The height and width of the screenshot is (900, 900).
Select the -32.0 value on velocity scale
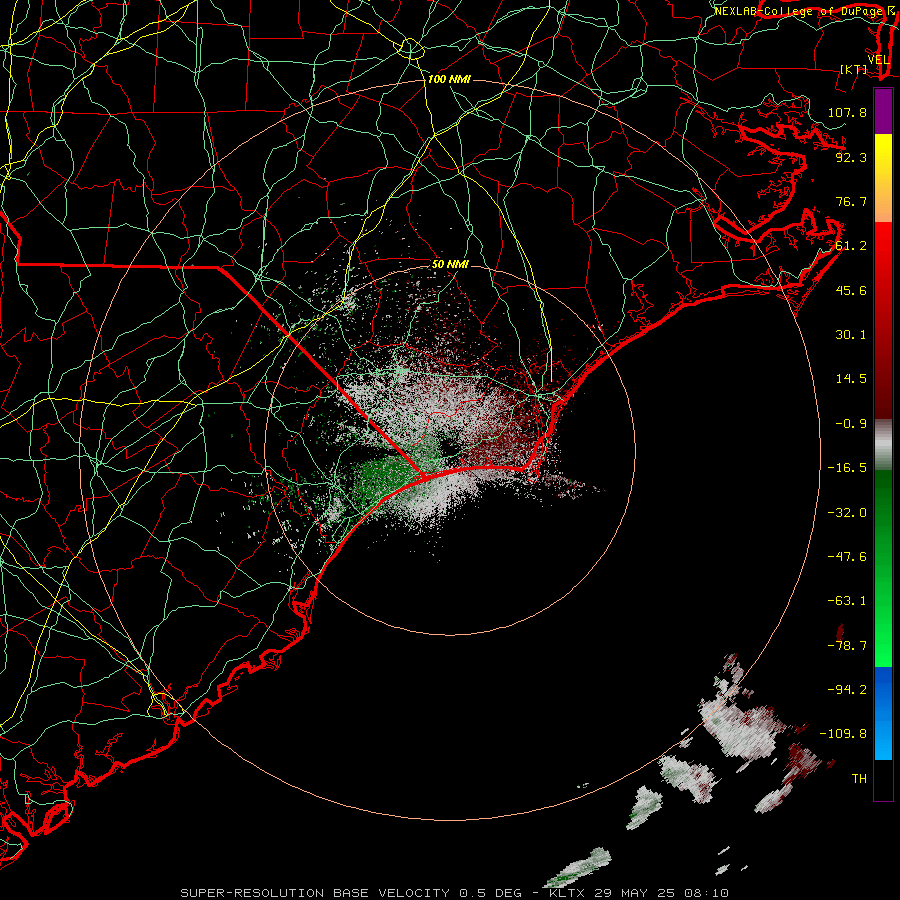[x=847, y=513]
